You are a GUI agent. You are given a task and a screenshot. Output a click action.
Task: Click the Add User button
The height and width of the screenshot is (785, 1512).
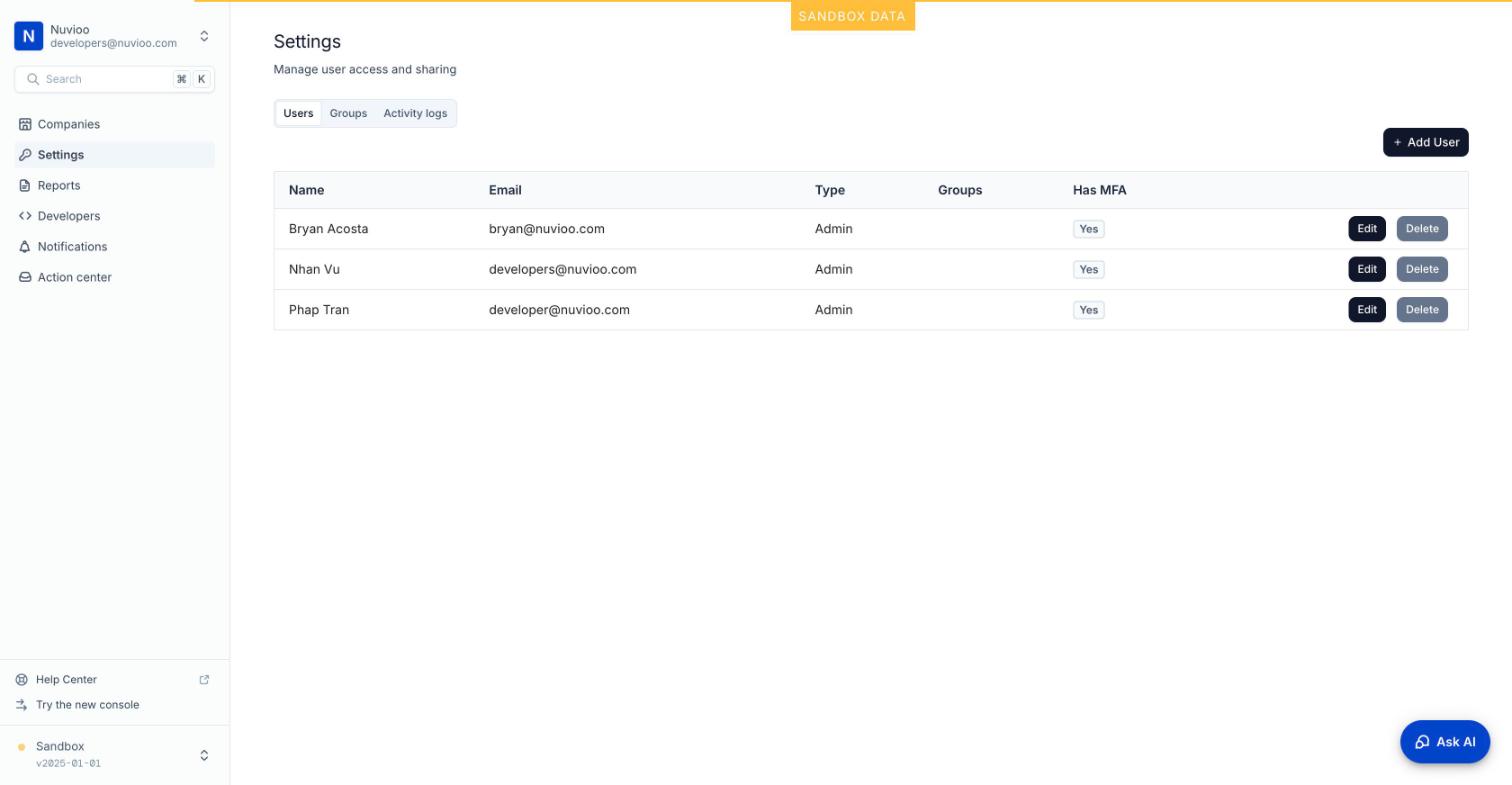point(1425,142)
